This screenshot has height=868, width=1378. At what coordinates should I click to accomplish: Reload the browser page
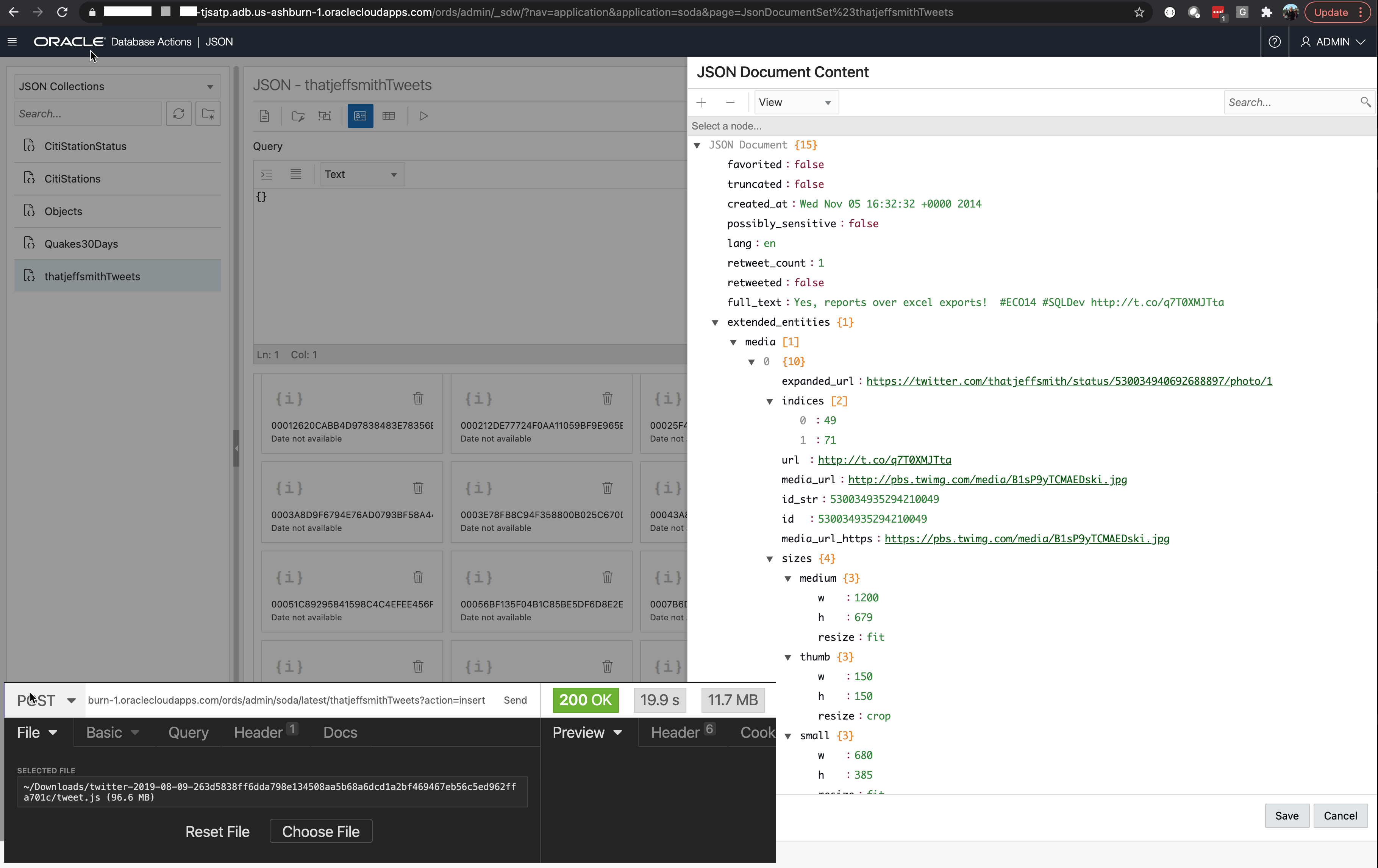(x=63, y=12)
